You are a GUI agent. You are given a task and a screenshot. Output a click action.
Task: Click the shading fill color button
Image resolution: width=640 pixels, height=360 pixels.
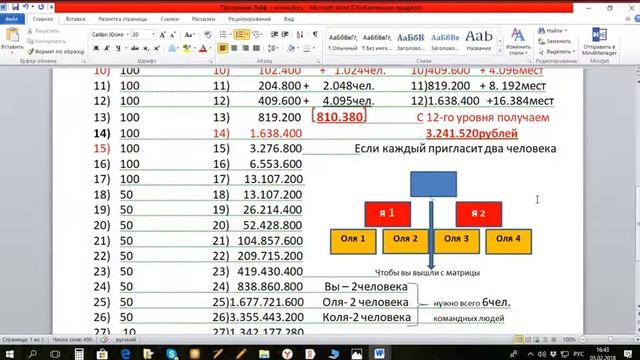click(291, 49)
